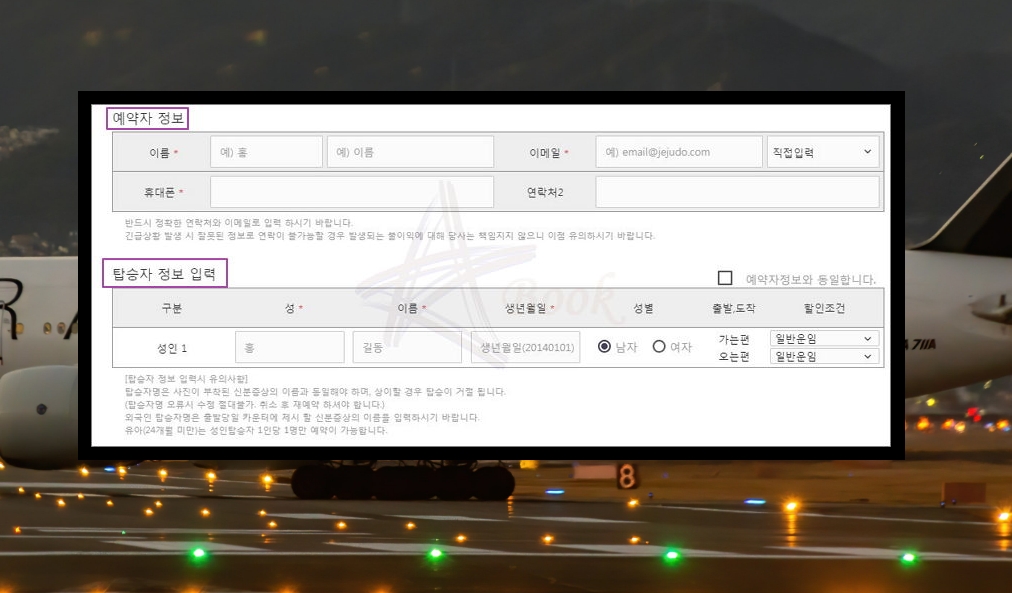Image resolution: width=1012 pixels, height=593 pixels.
Task: Open the 직접입력 email domain dropdown
Action: tap(823, 152)
